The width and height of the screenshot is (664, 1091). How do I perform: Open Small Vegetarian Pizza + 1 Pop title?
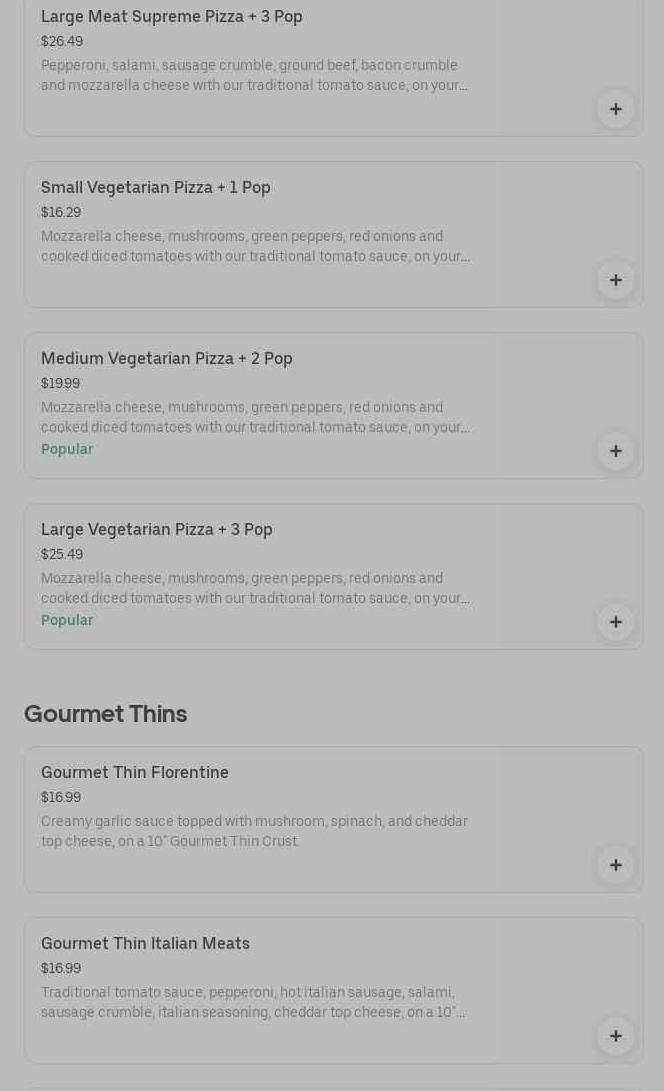(155, 187)
